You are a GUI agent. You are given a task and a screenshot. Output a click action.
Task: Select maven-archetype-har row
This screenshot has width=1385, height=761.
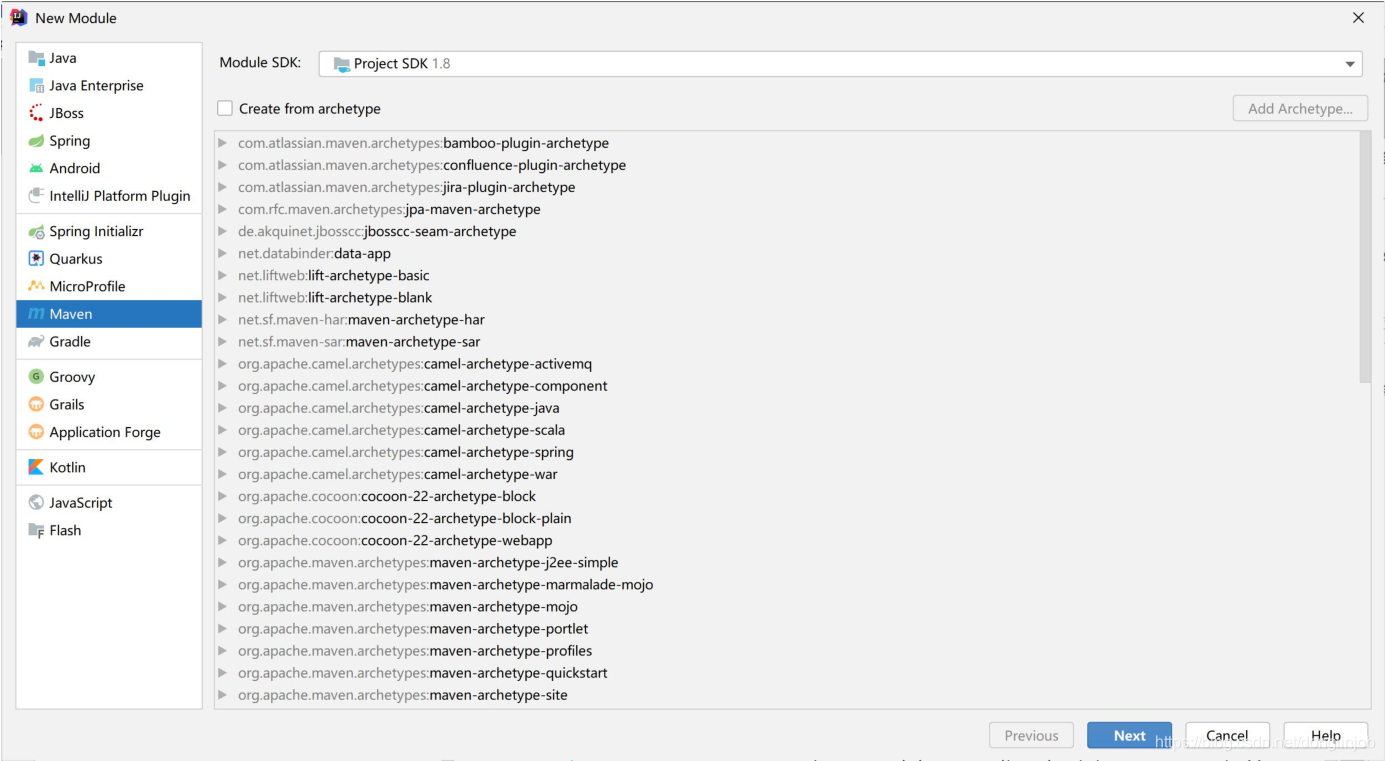(786, 319)
